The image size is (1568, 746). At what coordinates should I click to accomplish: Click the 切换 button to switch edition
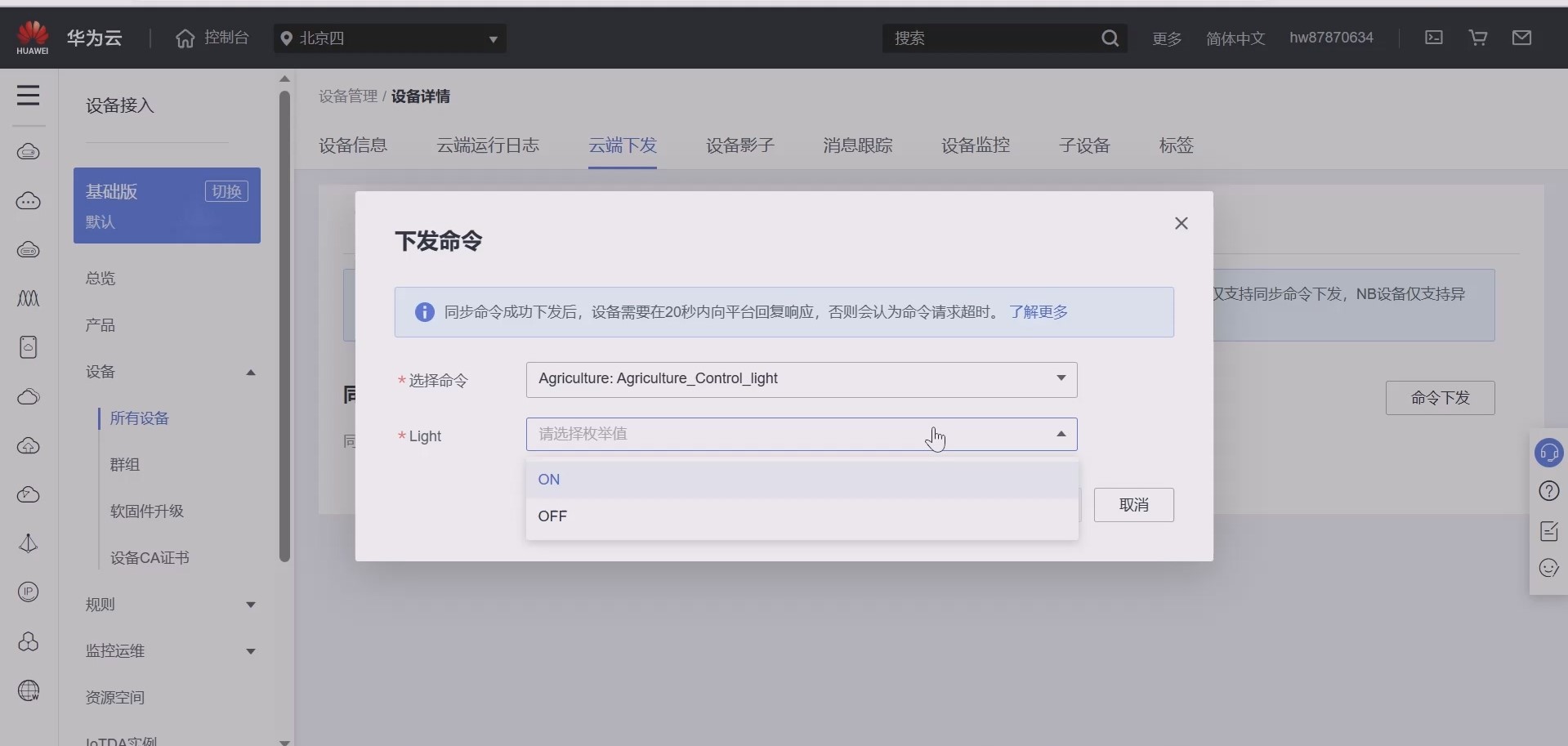[226, 191]
